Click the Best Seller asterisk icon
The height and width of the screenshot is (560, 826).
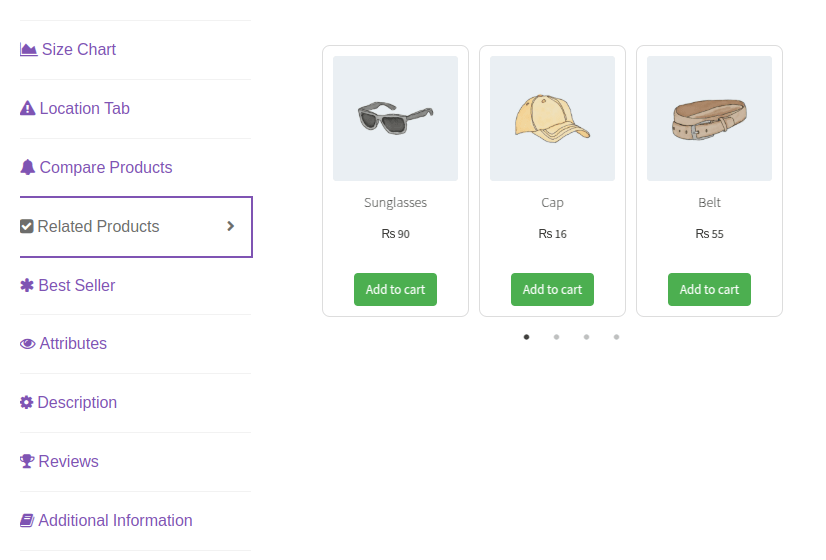pos(27,285)
